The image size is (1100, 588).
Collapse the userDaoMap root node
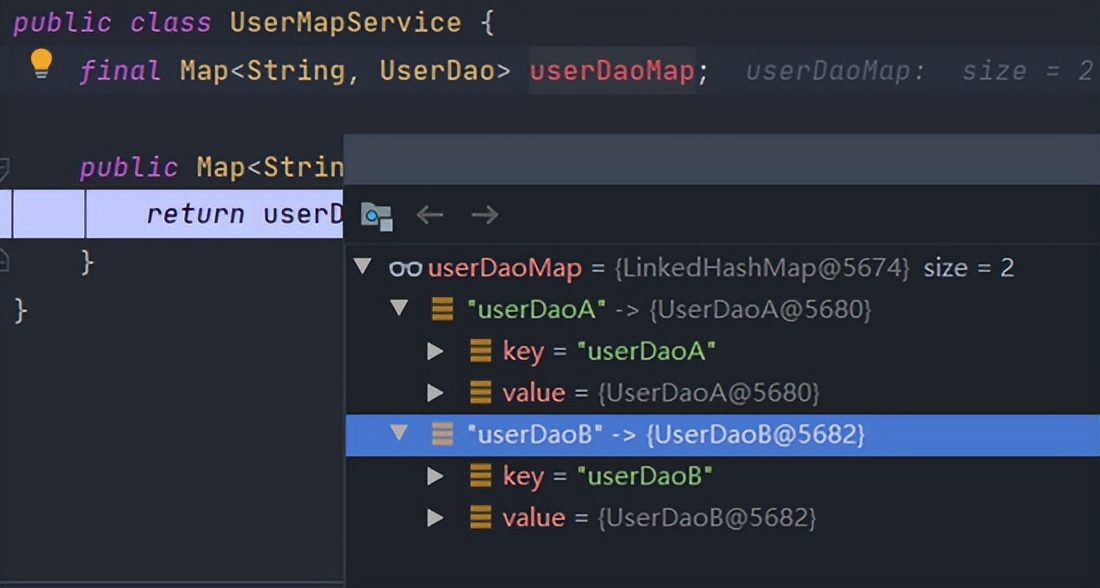point(364,268)
